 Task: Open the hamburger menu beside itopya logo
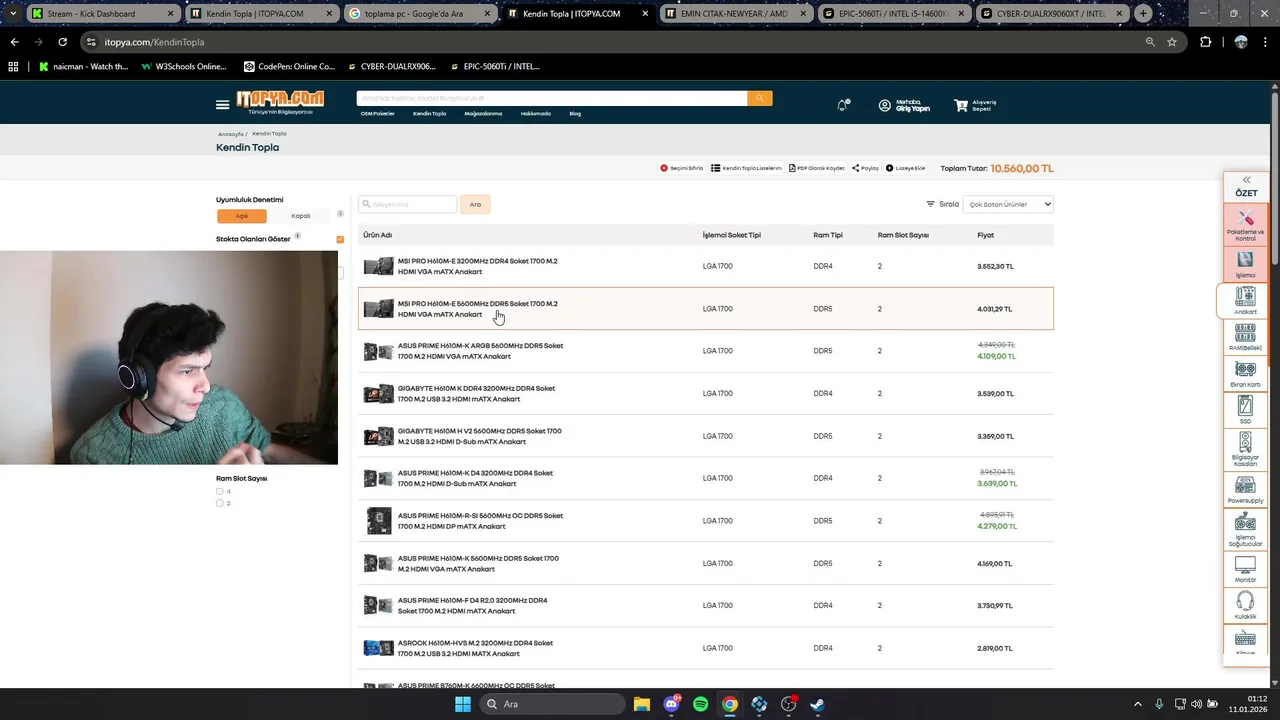pos(222,105)
